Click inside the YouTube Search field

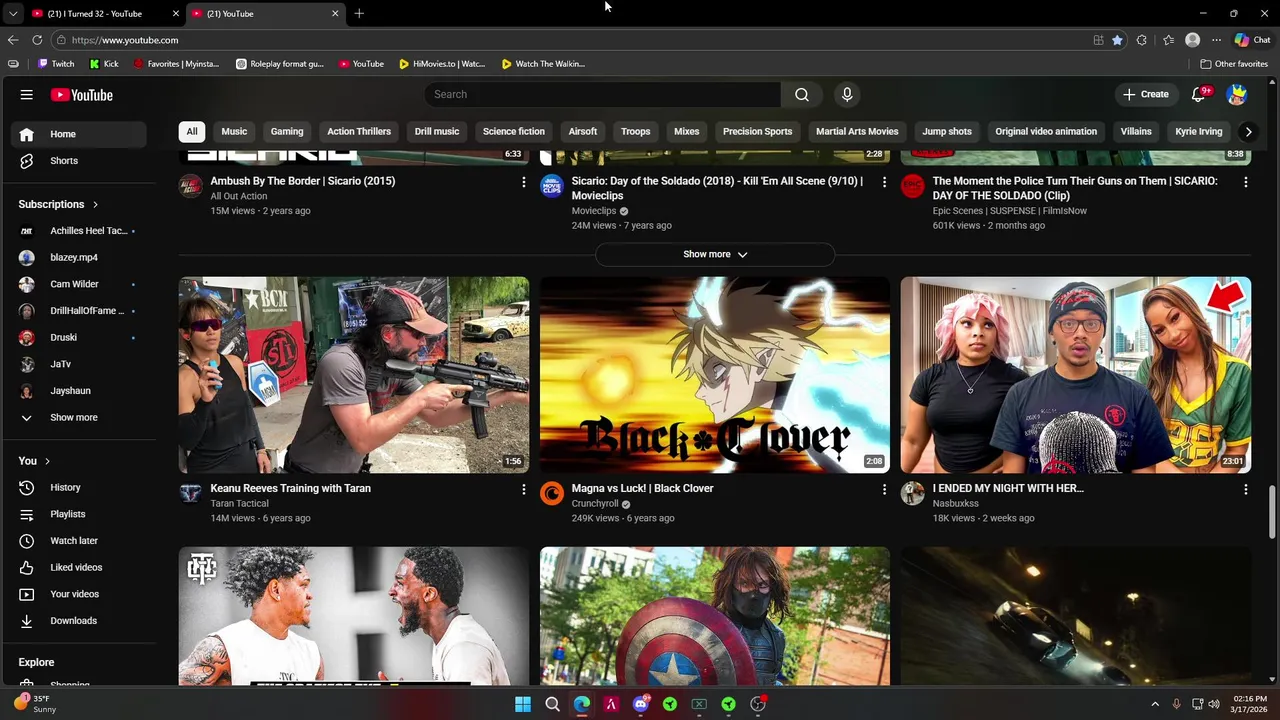pyautogui.click(x=603, y=94)
